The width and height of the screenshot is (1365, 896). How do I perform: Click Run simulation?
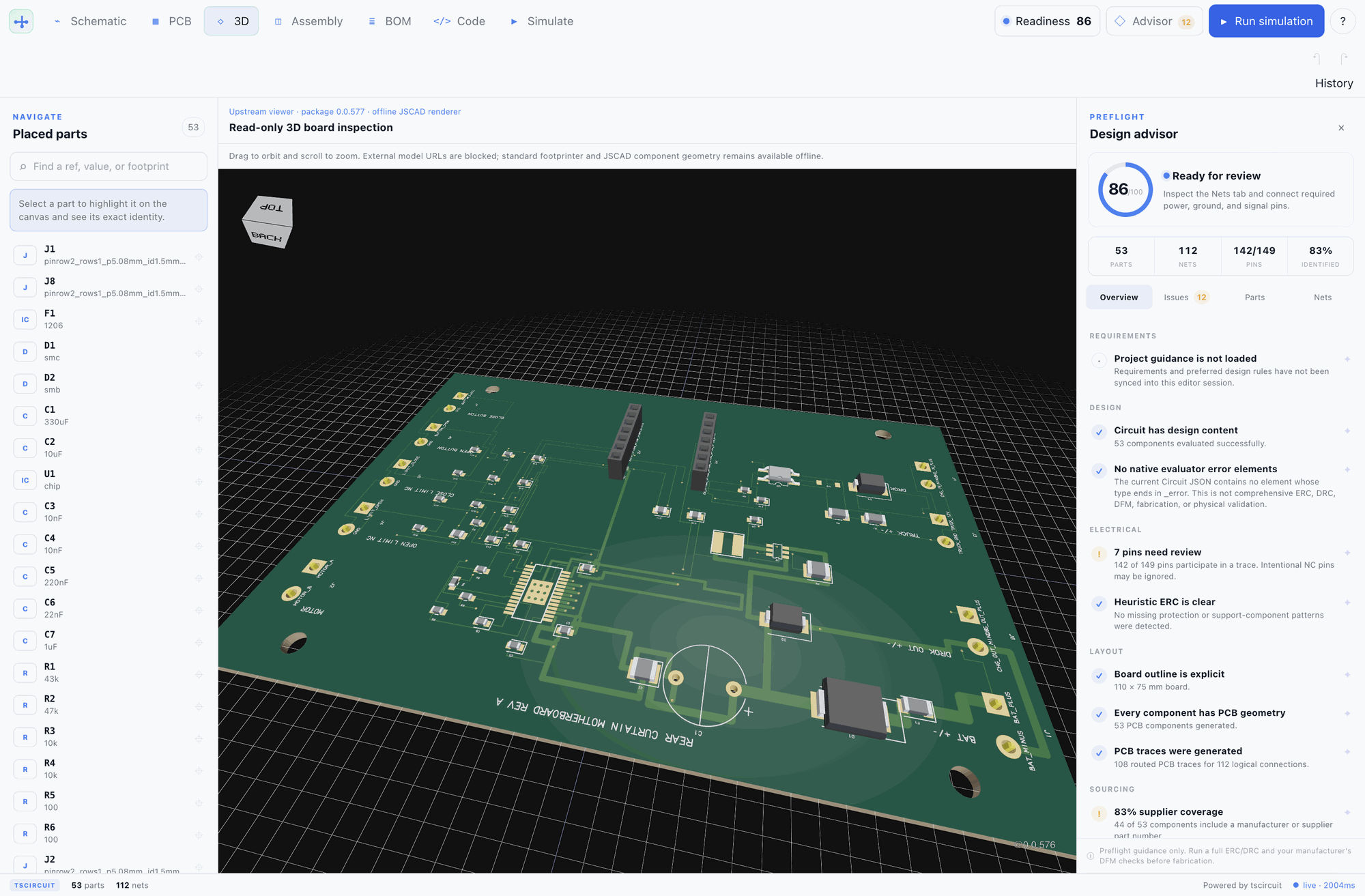1266,21
